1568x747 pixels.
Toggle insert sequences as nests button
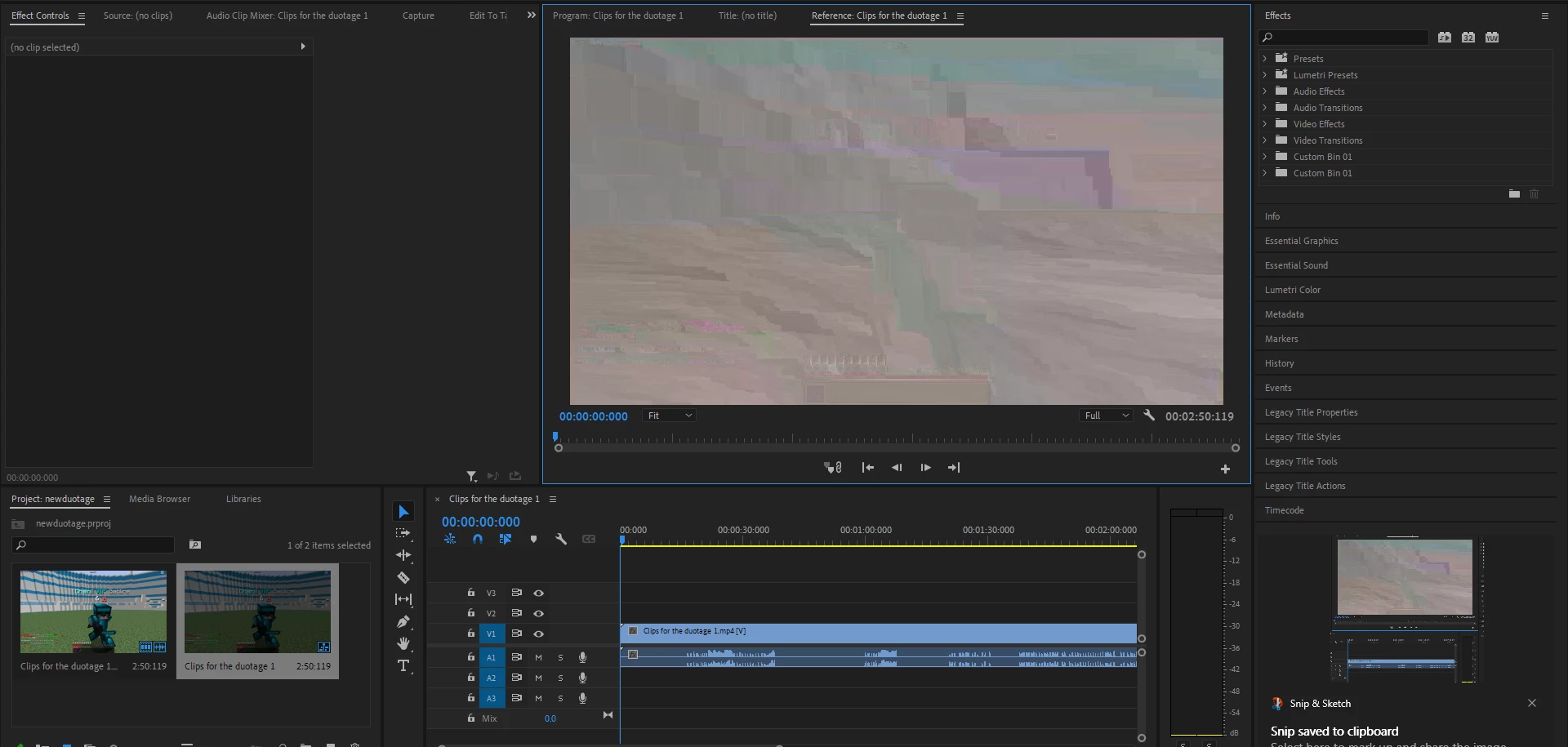tap(450, 539)
